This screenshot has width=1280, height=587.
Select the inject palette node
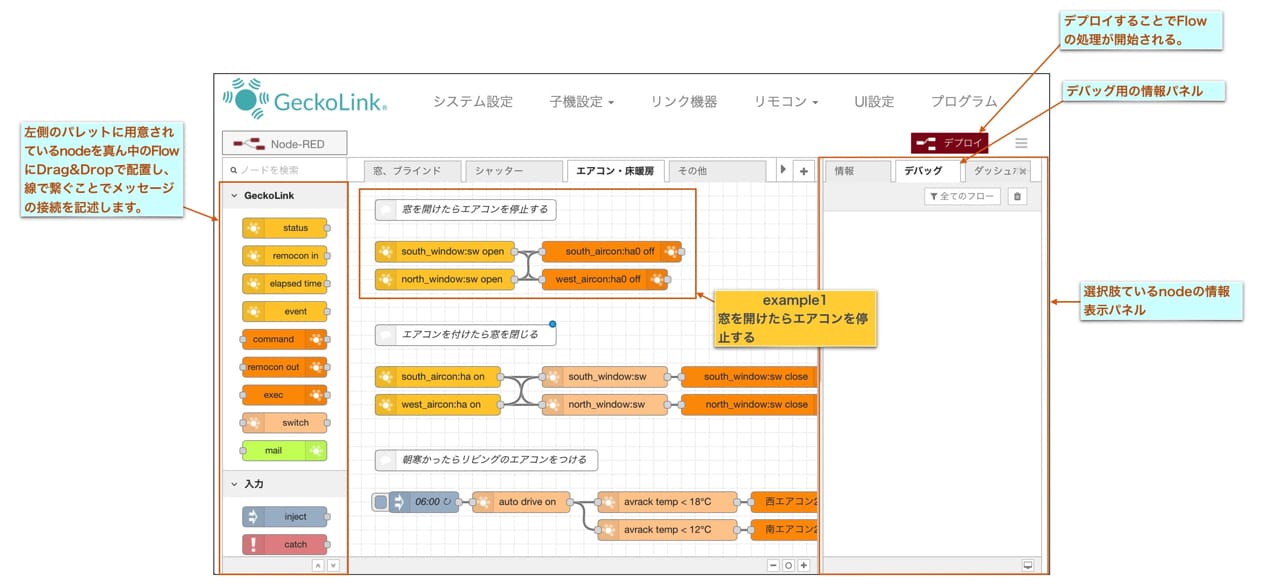pos(285,517)
